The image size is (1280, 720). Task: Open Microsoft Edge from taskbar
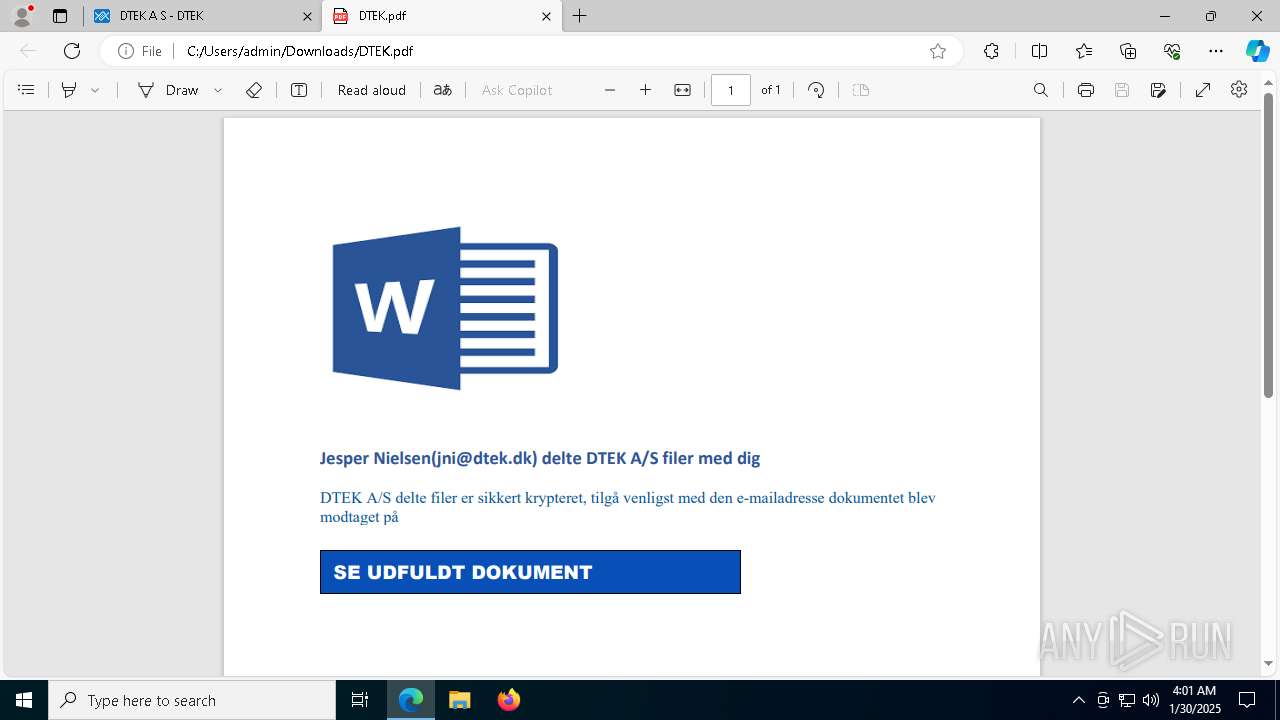point(411,700)
